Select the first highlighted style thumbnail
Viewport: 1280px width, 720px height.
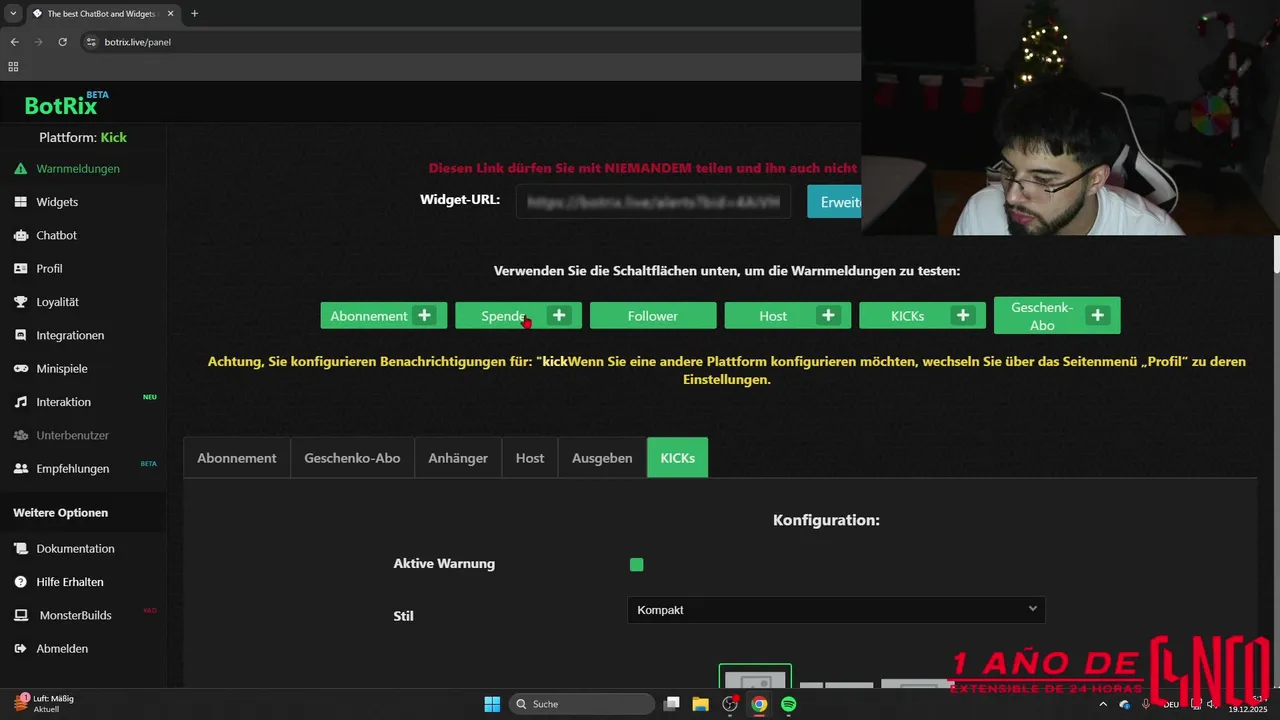pos(755,676)
